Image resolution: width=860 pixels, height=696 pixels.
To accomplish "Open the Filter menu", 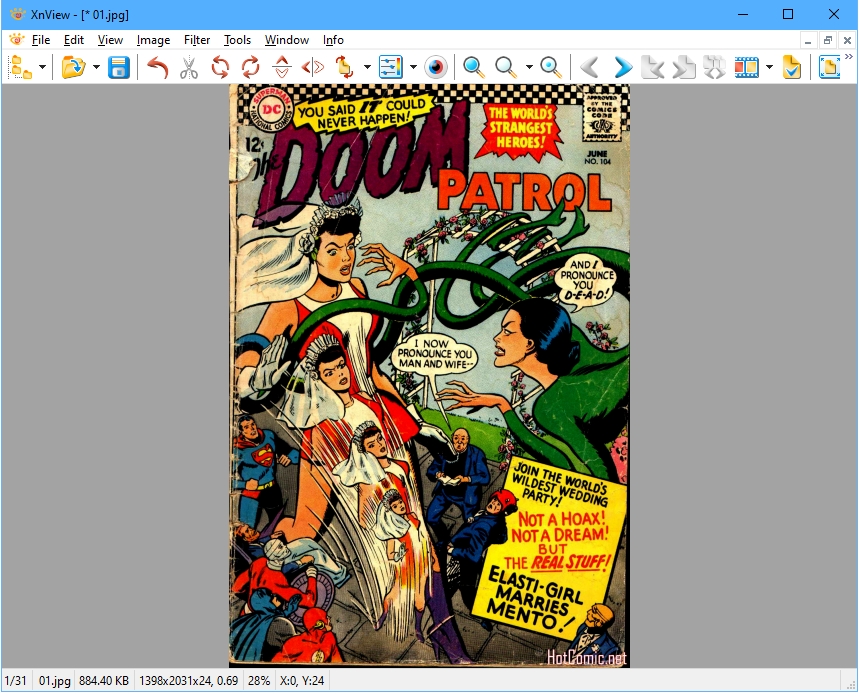I will pos(197,40).
